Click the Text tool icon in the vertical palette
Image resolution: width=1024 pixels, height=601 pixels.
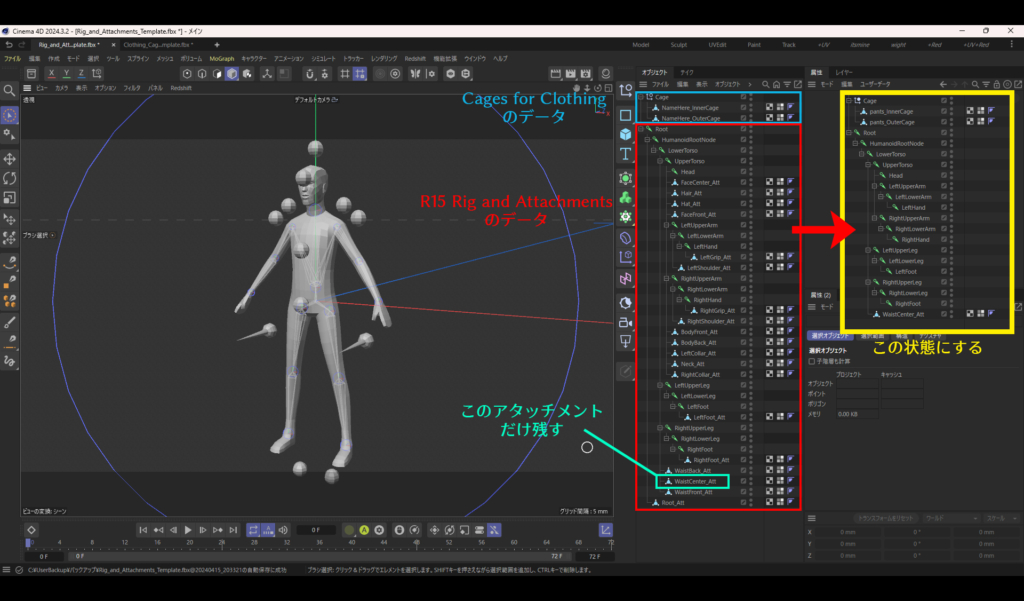coord(625,153)
